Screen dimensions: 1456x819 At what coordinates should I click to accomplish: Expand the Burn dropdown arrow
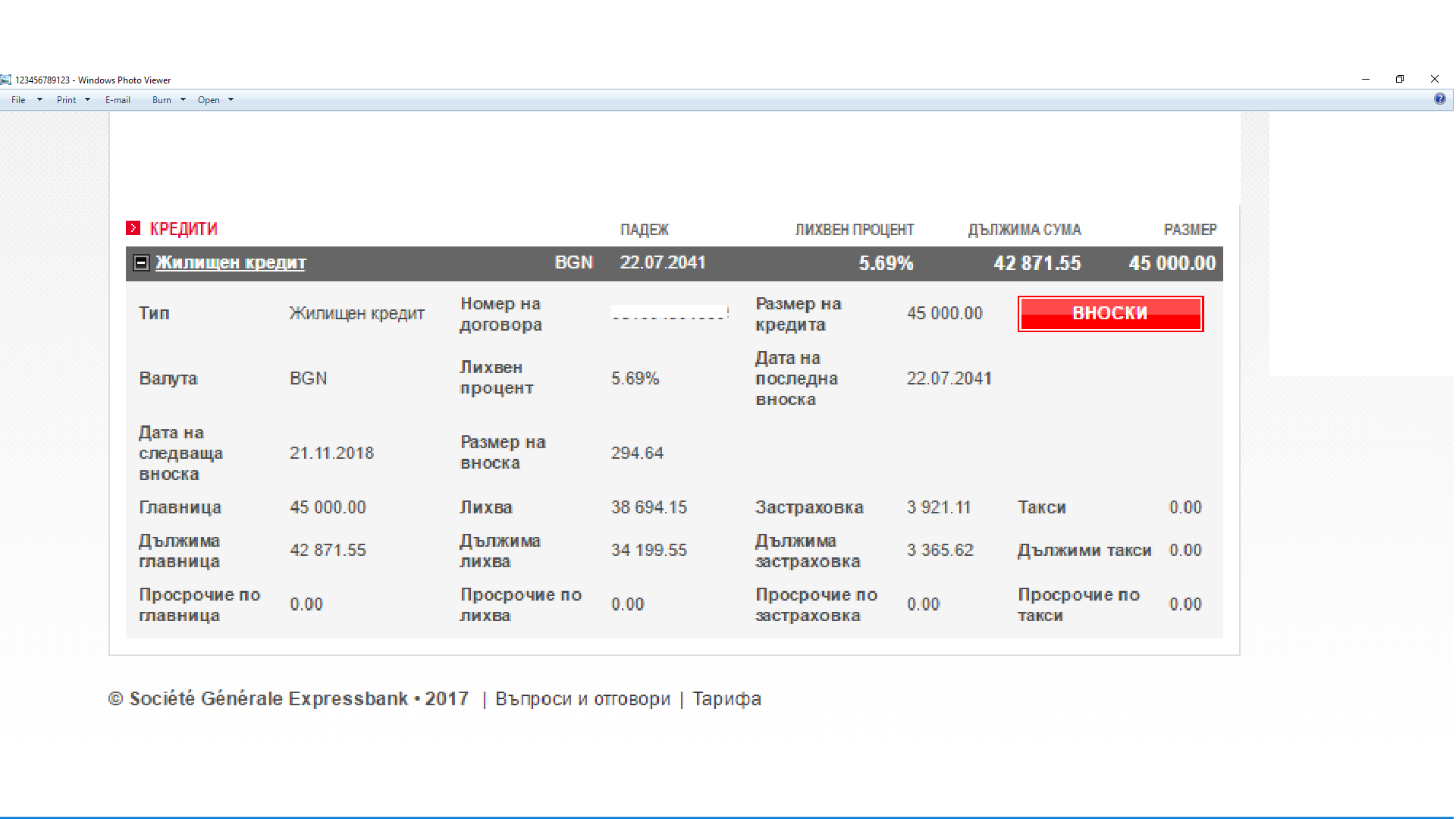click(x=183, y=100)
